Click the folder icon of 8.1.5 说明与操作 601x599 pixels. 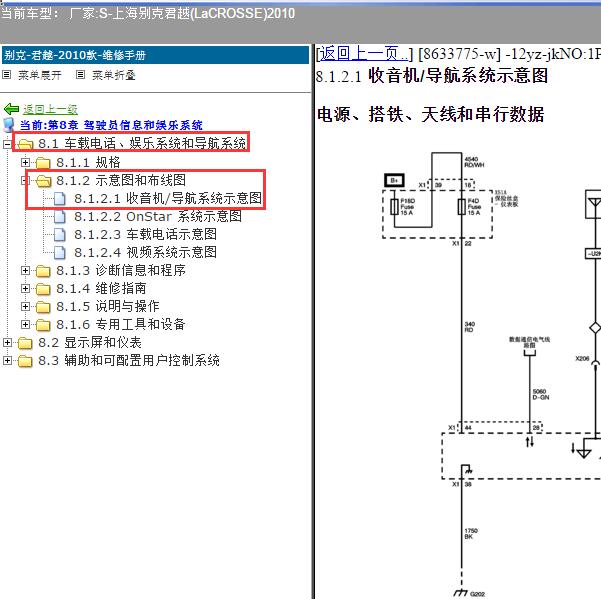point(43,307)
